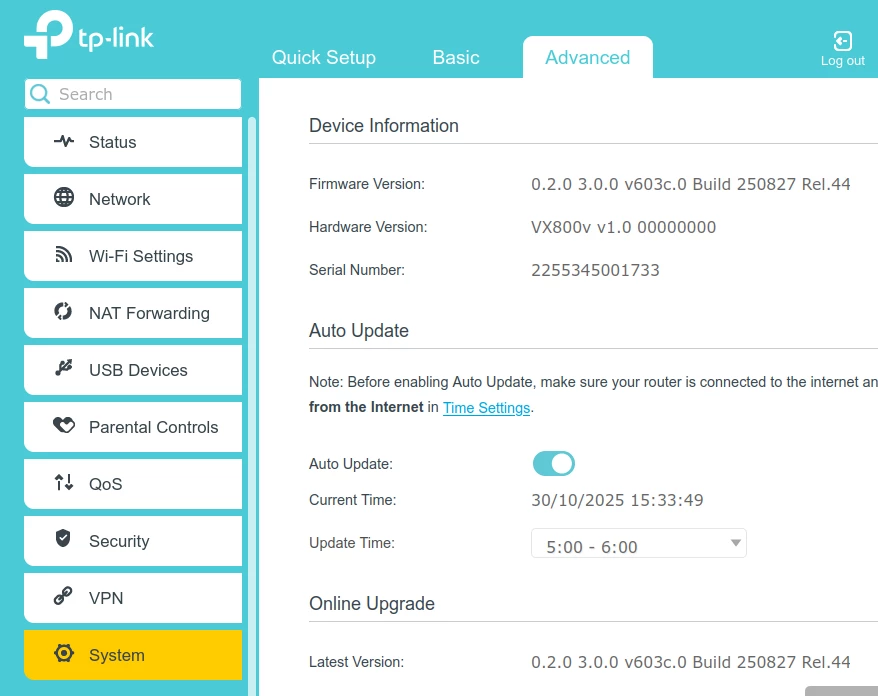Click the Update Time: label
Viewport: 878px width, 696px height.
(x=352, y=543)
